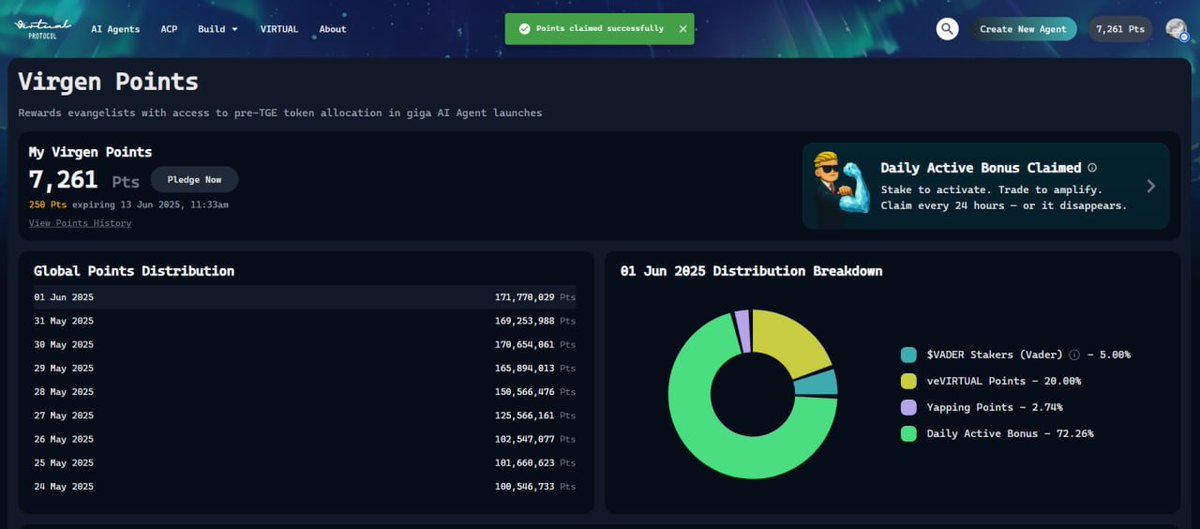The height and width of the screenshot is (529, 1200).
Task: Click the Virgen Points page heading
Action: point(108,82)
